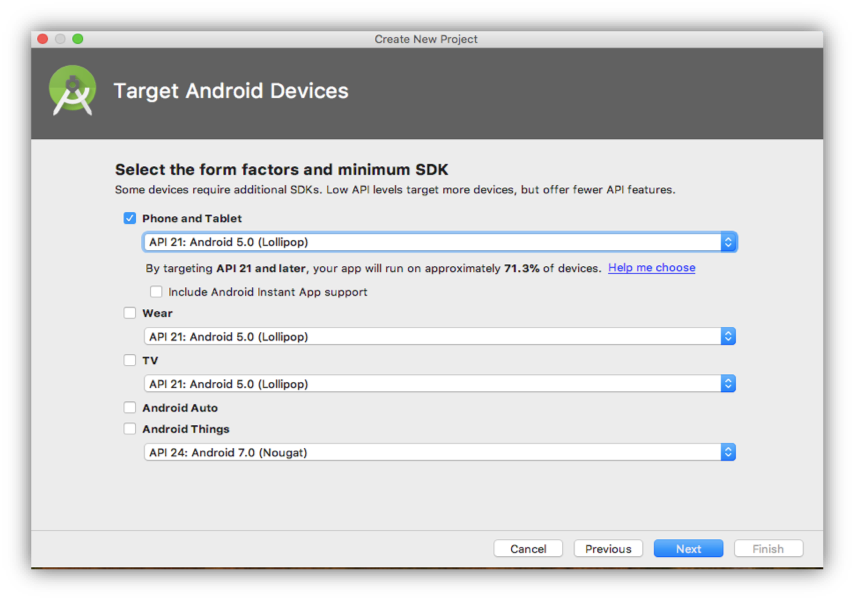Uncheck the Phone and Tablet form factor

coord(130,218)
